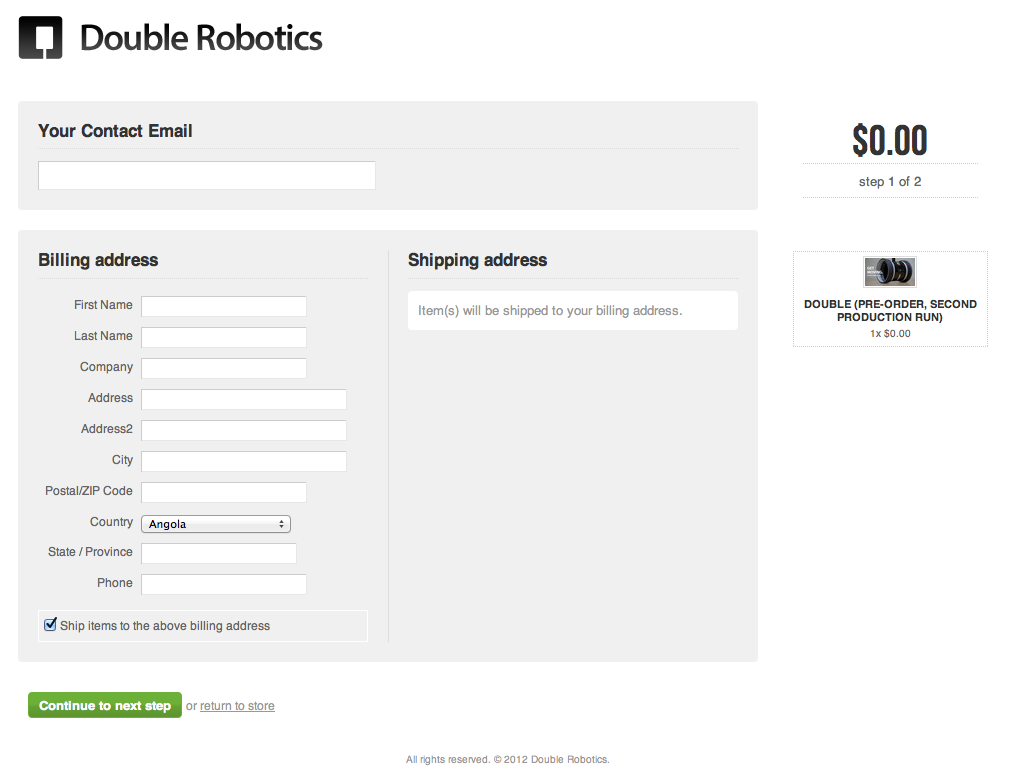
Task: Click the shipped-to-billing-address notice box
Action: pos(573,311)
